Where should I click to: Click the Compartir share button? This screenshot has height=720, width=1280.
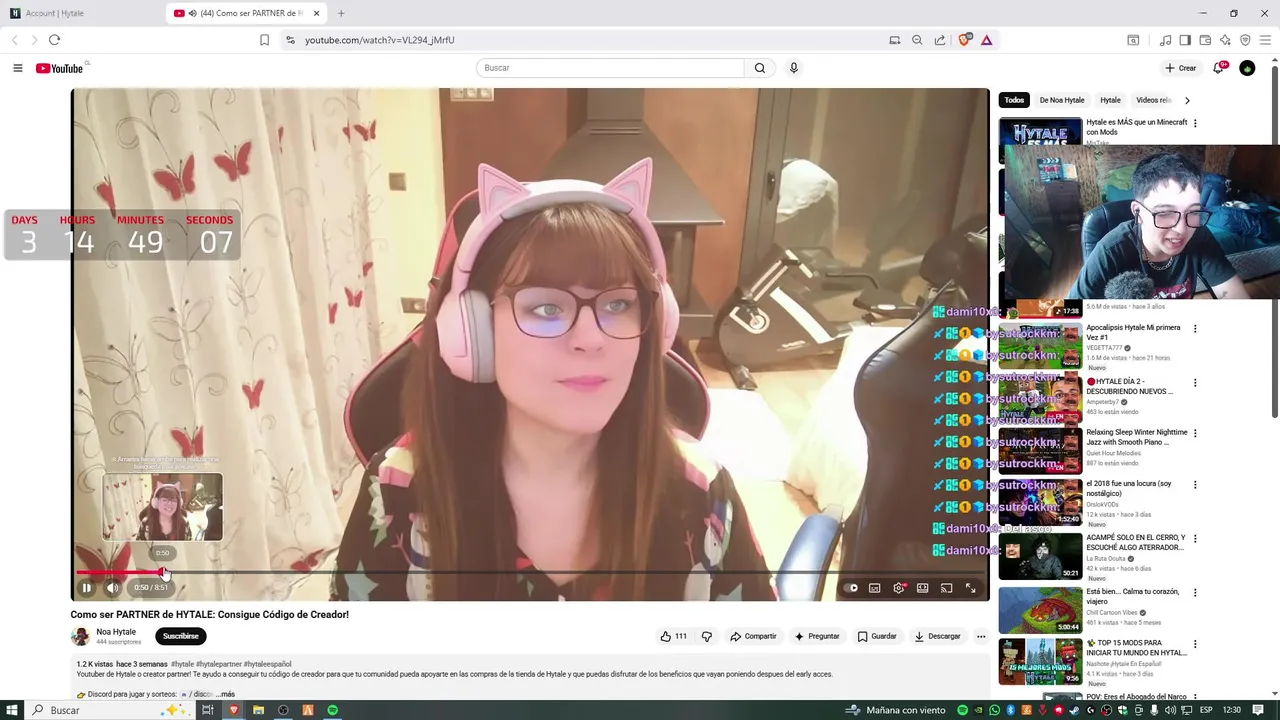click(753, 636)
